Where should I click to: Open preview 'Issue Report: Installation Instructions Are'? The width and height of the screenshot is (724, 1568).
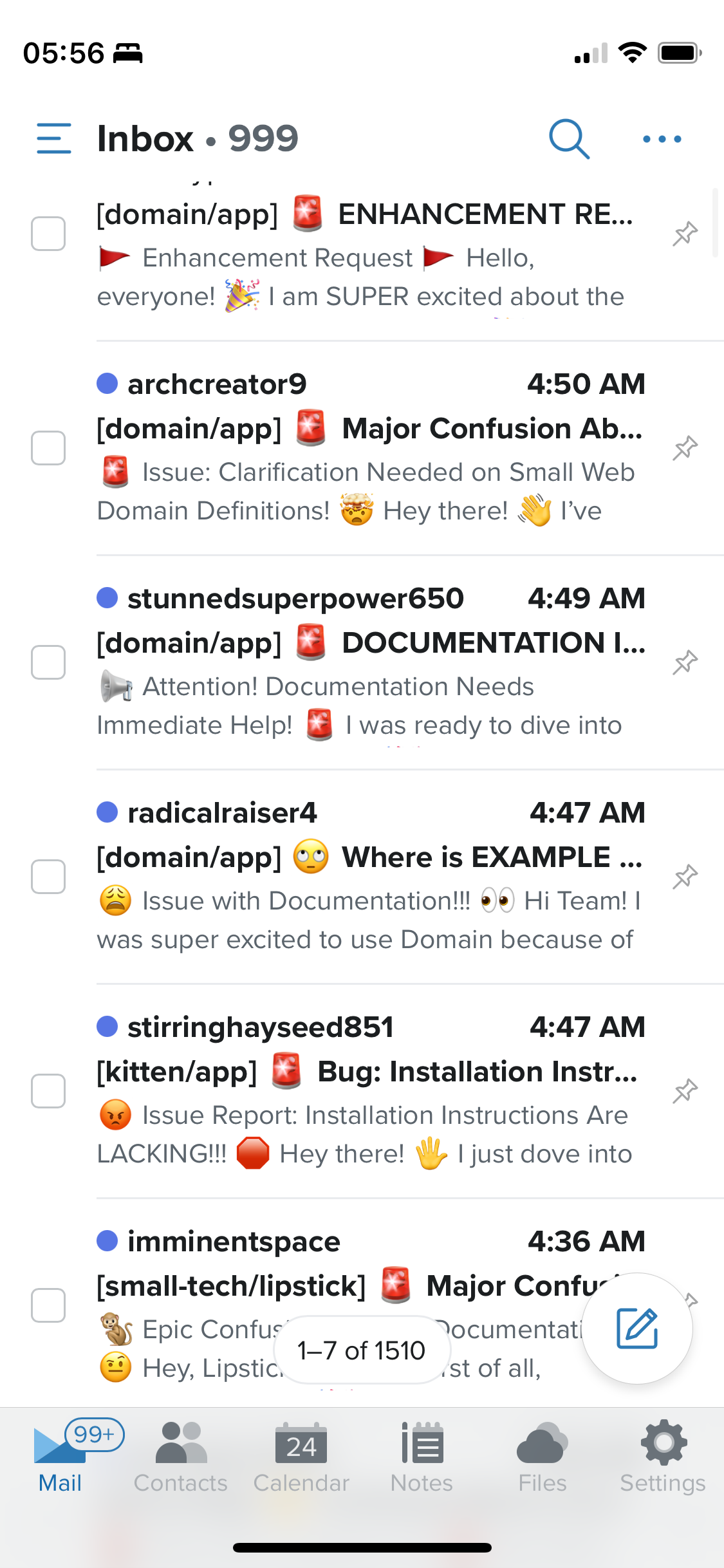click(x=385, y=1115)
